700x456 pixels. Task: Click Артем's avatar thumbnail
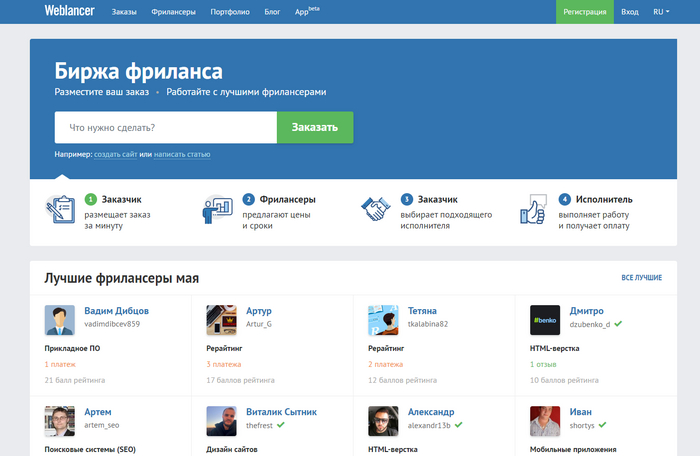(60, 421)
